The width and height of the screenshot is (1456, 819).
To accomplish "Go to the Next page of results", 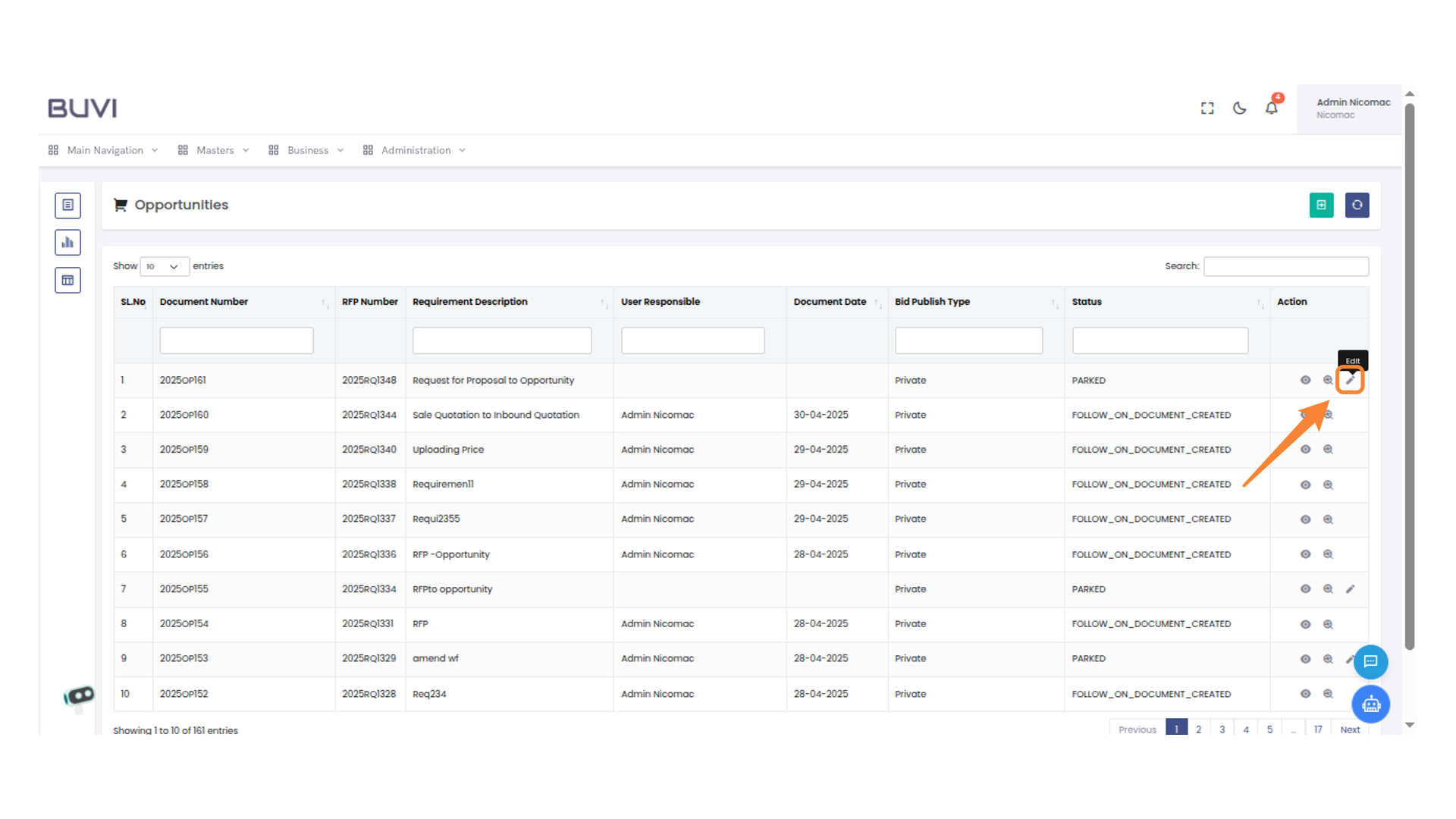I will (x=1350, y=730).
